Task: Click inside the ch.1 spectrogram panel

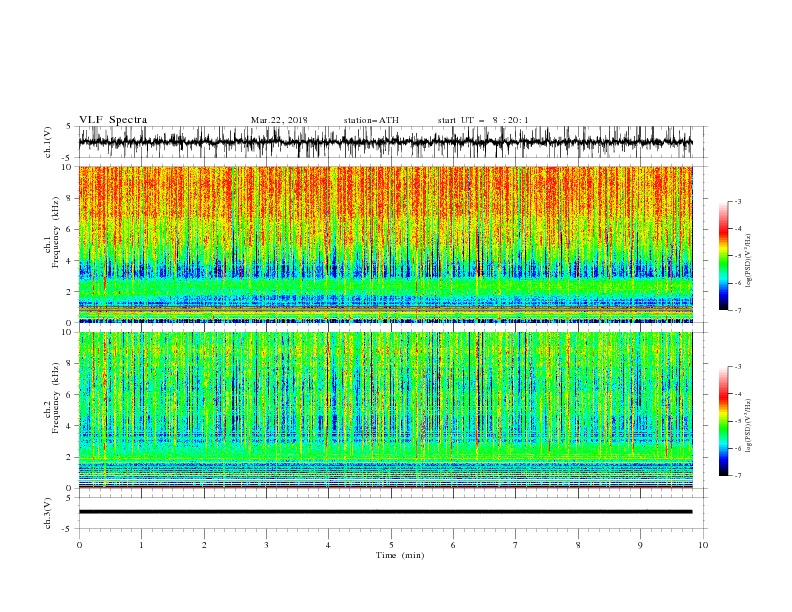Action: pos(385,244)
